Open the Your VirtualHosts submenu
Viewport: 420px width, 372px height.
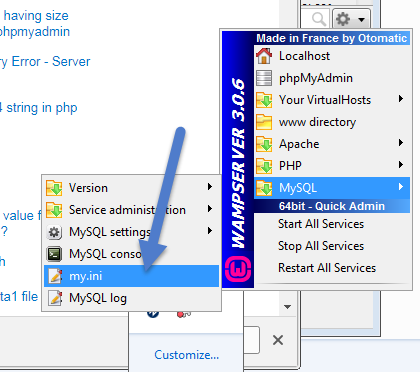tap(332, 100)
